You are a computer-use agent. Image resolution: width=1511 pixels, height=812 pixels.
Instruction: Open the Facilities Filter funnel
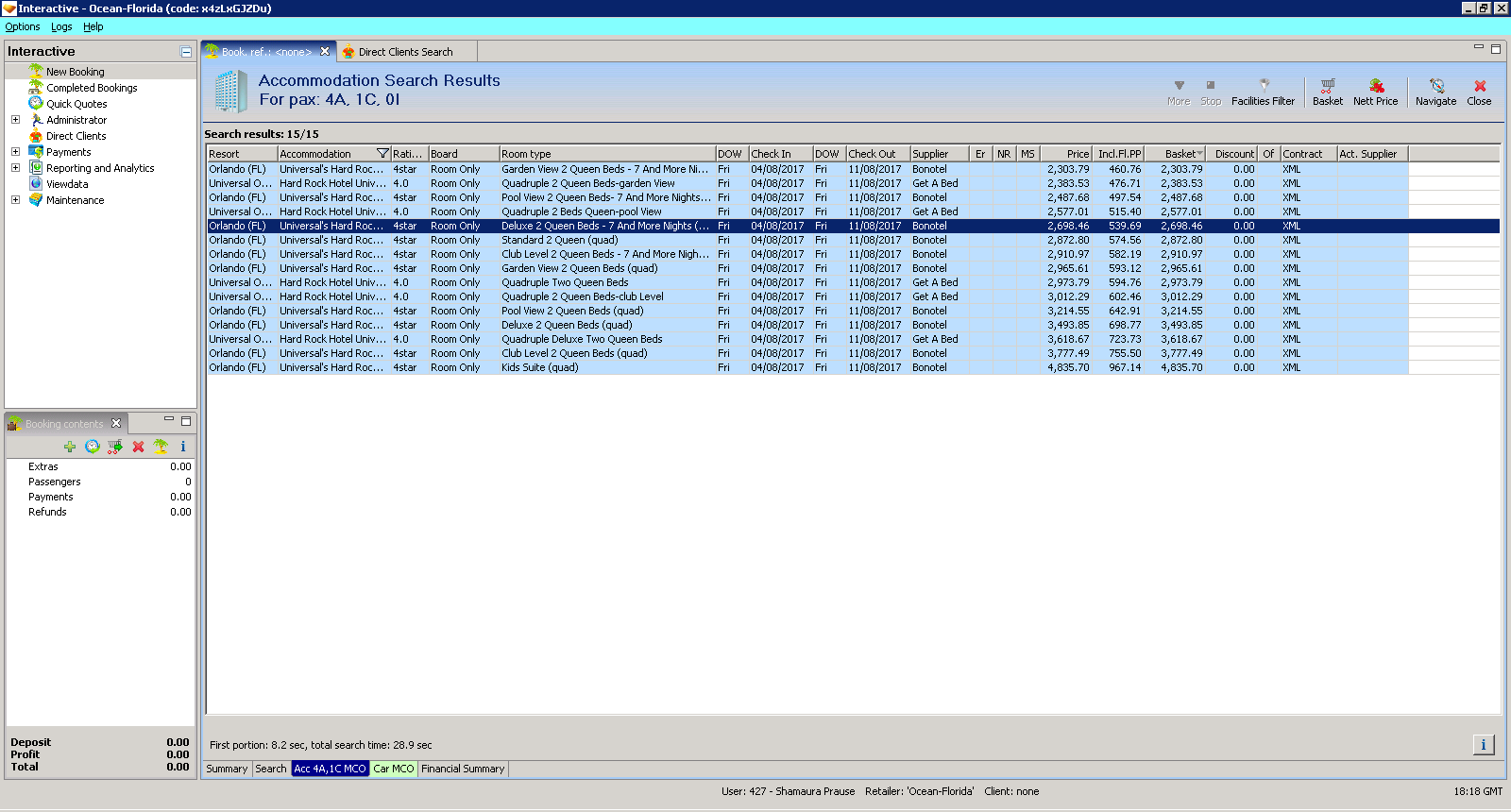(x=1263, y=92)
